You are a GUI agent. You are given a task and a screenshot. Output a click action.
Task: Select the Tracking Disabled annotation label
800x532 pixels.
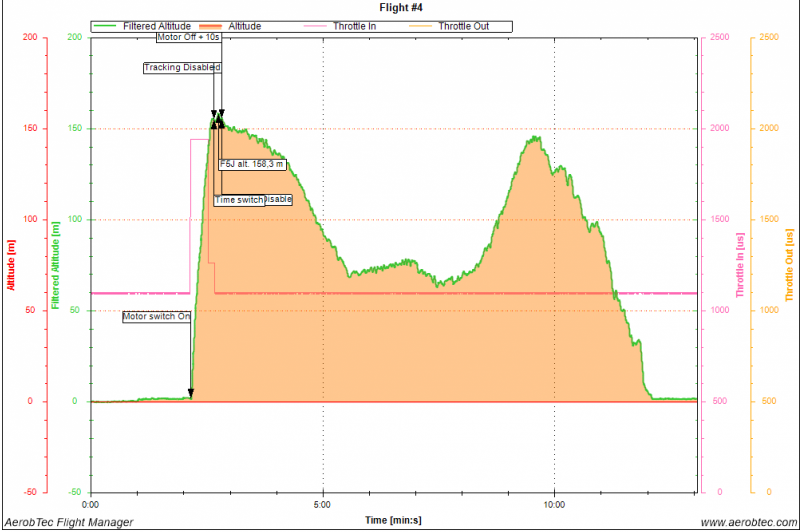tap(181, 68)
